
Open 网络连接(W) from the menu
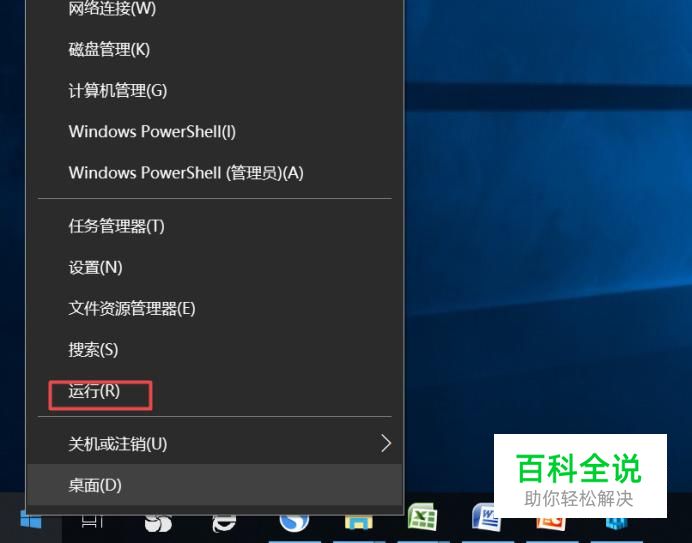[x=214, y=9]
